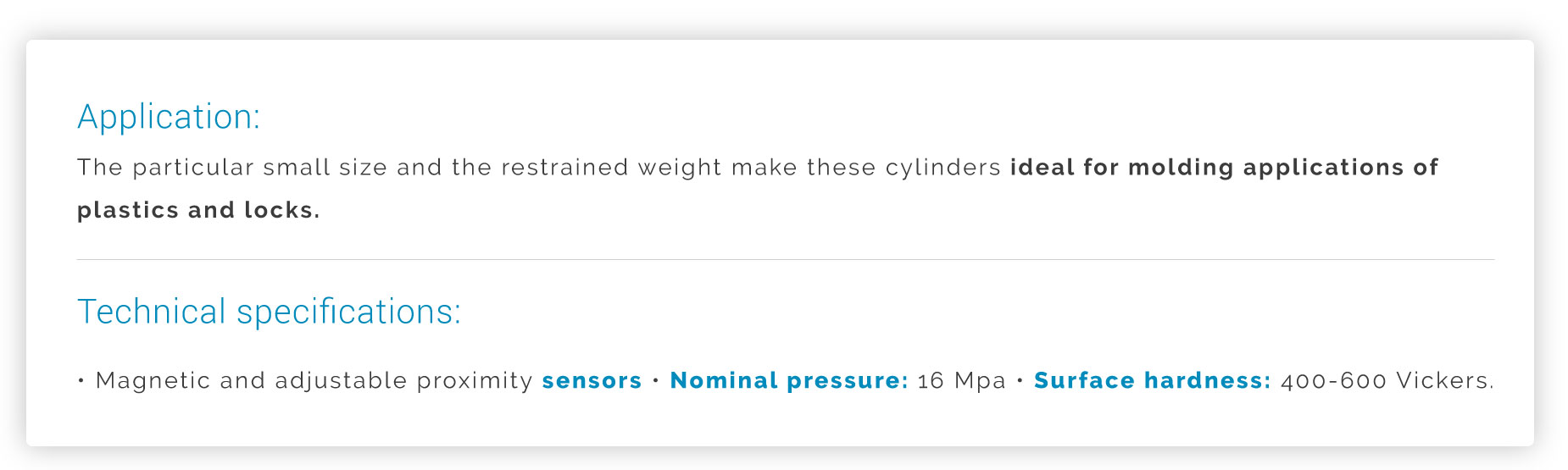Image resolution: width=1568 pixels, height=470 pixels.
Task: Click the word "proximity" in specifications
Action: [475, 380]
